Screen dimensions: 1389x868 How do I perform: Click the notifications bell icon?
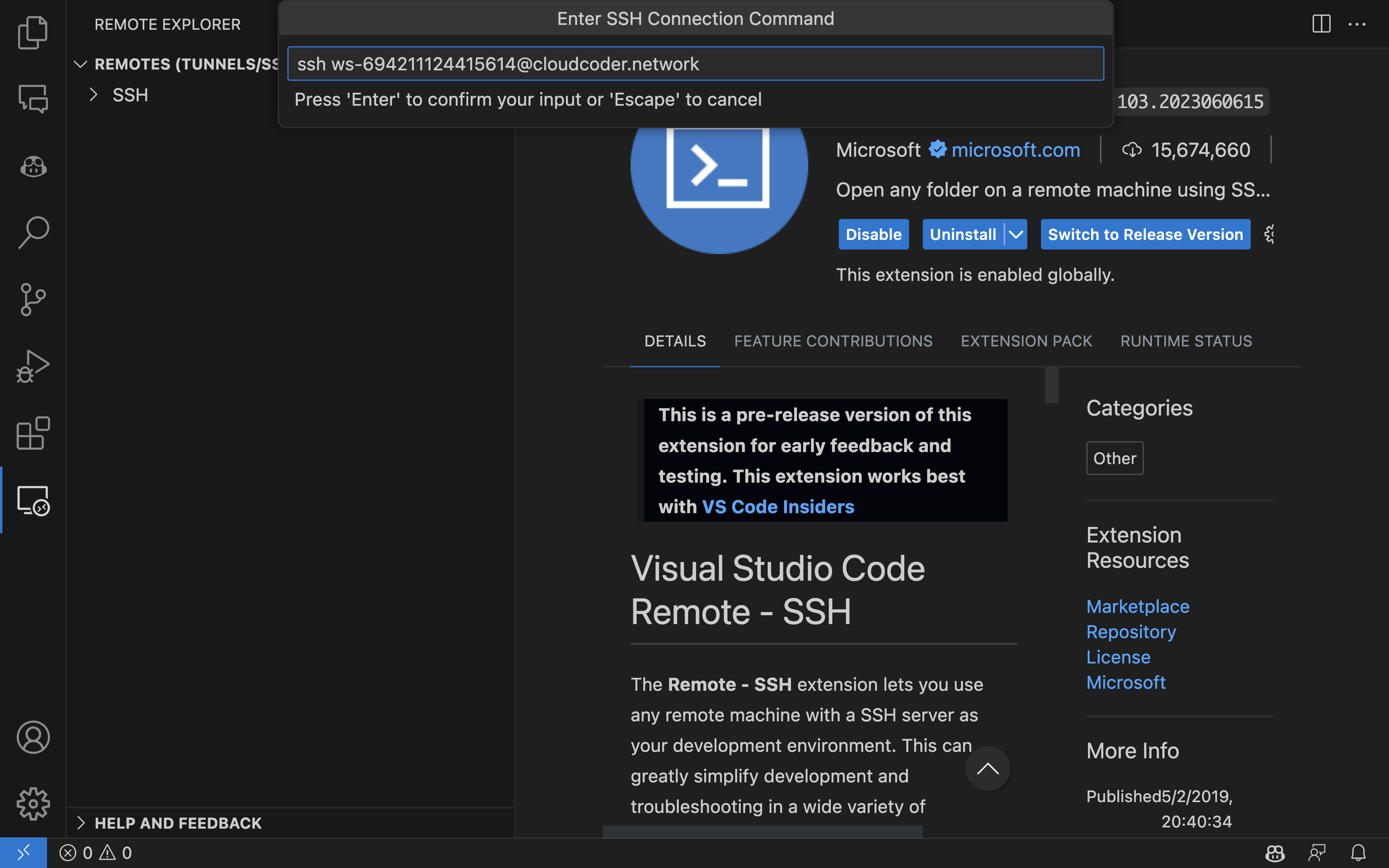pyautogui.click(x=1358, y=852)
